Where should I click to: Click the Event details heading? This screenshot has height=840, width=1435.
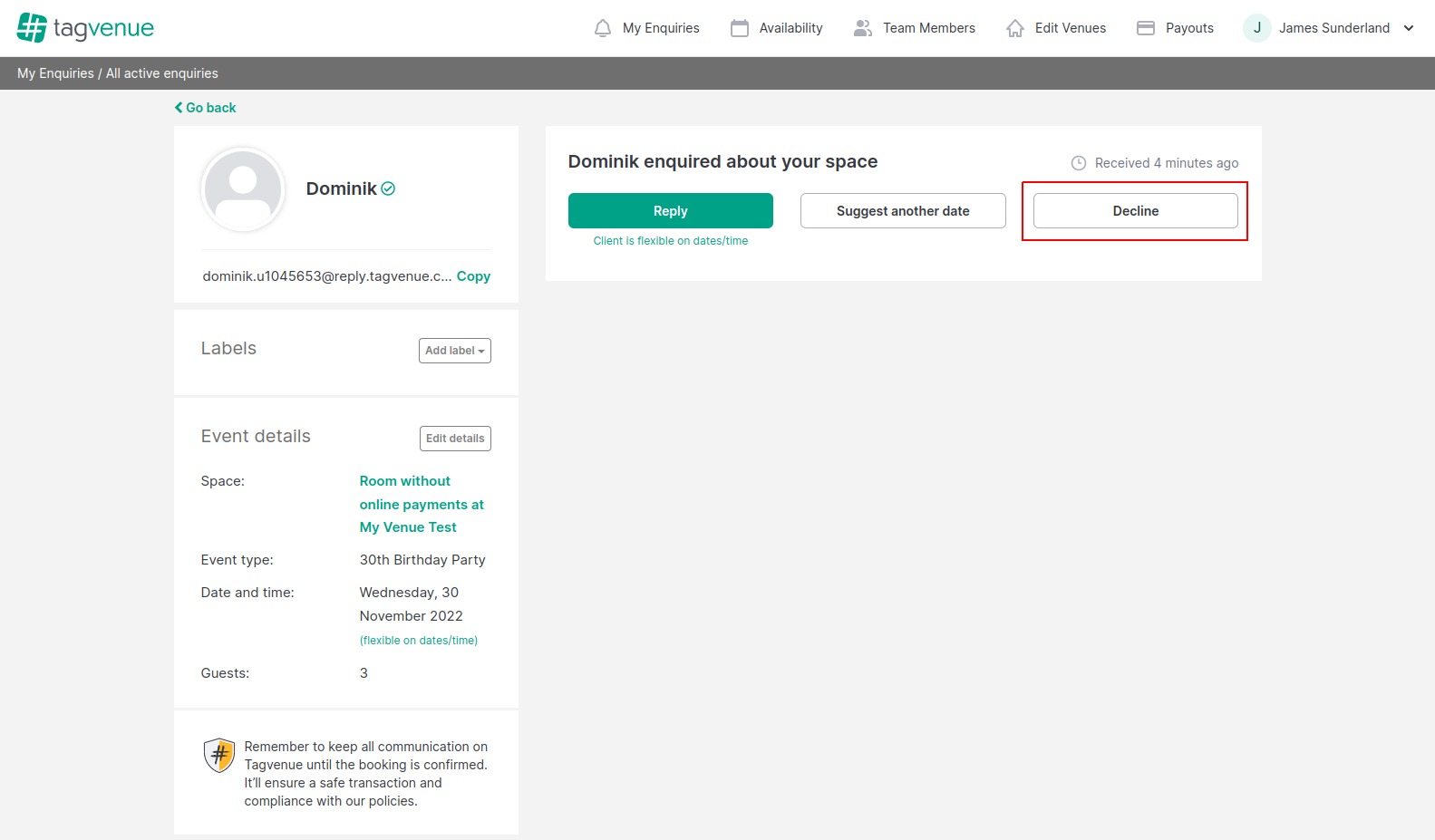tap(256, 437)
